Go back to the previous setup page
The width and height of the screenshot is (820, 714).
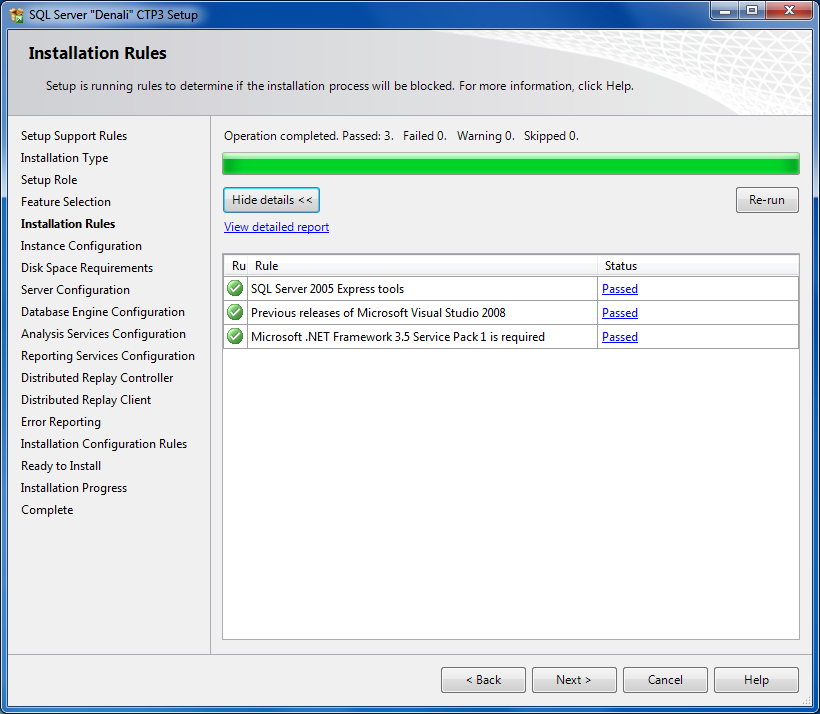[483, 679]
